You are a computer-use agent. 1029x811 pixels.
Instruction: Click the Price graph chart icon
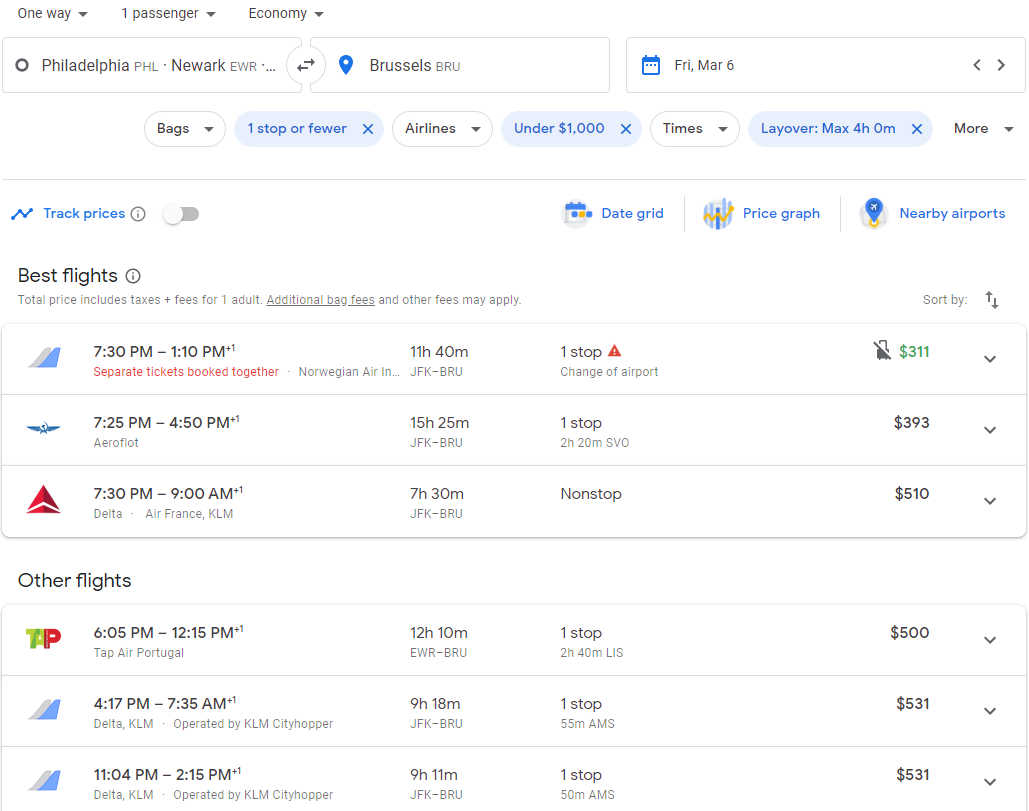pyautogui.click(x=718, y=214)
